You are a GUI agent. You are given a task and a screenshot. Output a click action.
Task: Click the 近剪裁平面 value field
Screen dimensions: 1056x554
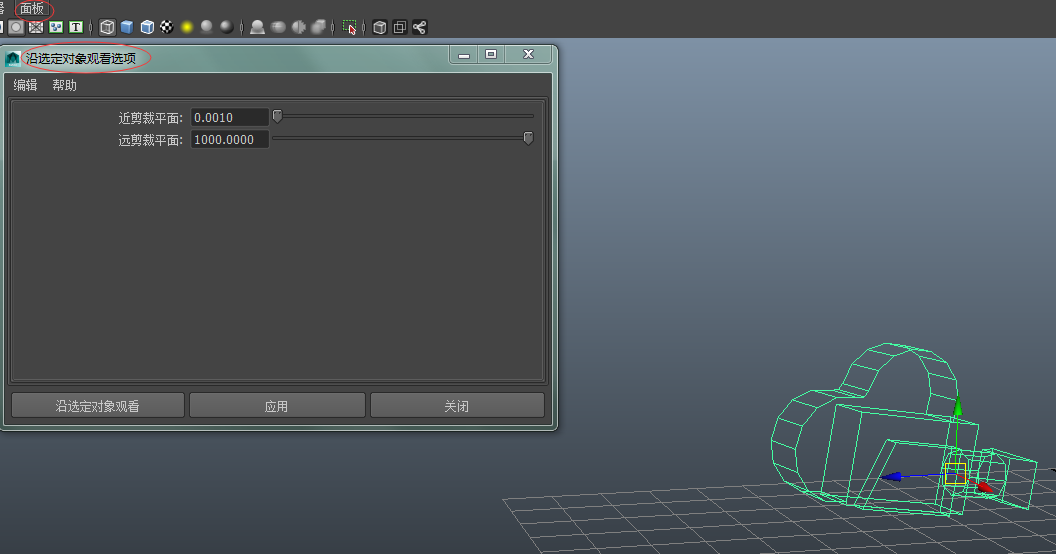coord(230,117)
